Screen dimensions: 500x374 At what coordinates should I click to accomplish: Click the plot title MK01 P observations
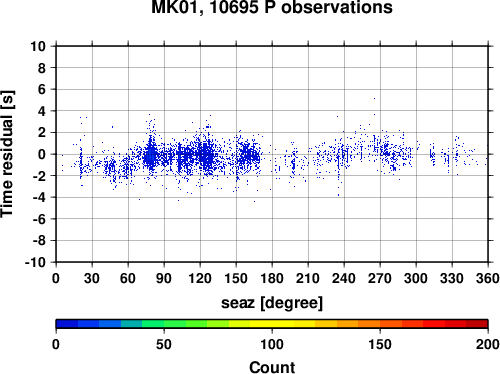click(272, 7)
